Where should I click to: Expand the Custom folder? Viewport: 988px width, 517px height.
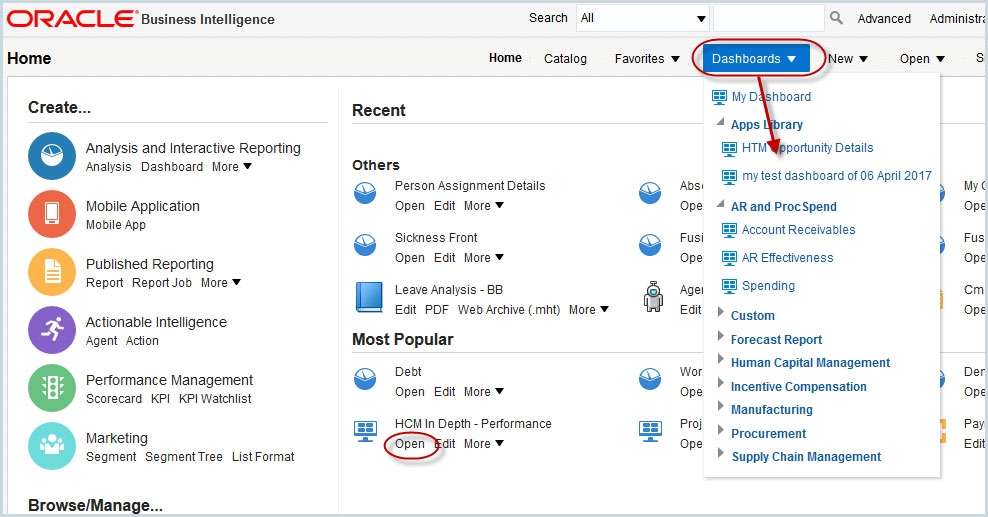pyautogui.click(x=721, y=312)
